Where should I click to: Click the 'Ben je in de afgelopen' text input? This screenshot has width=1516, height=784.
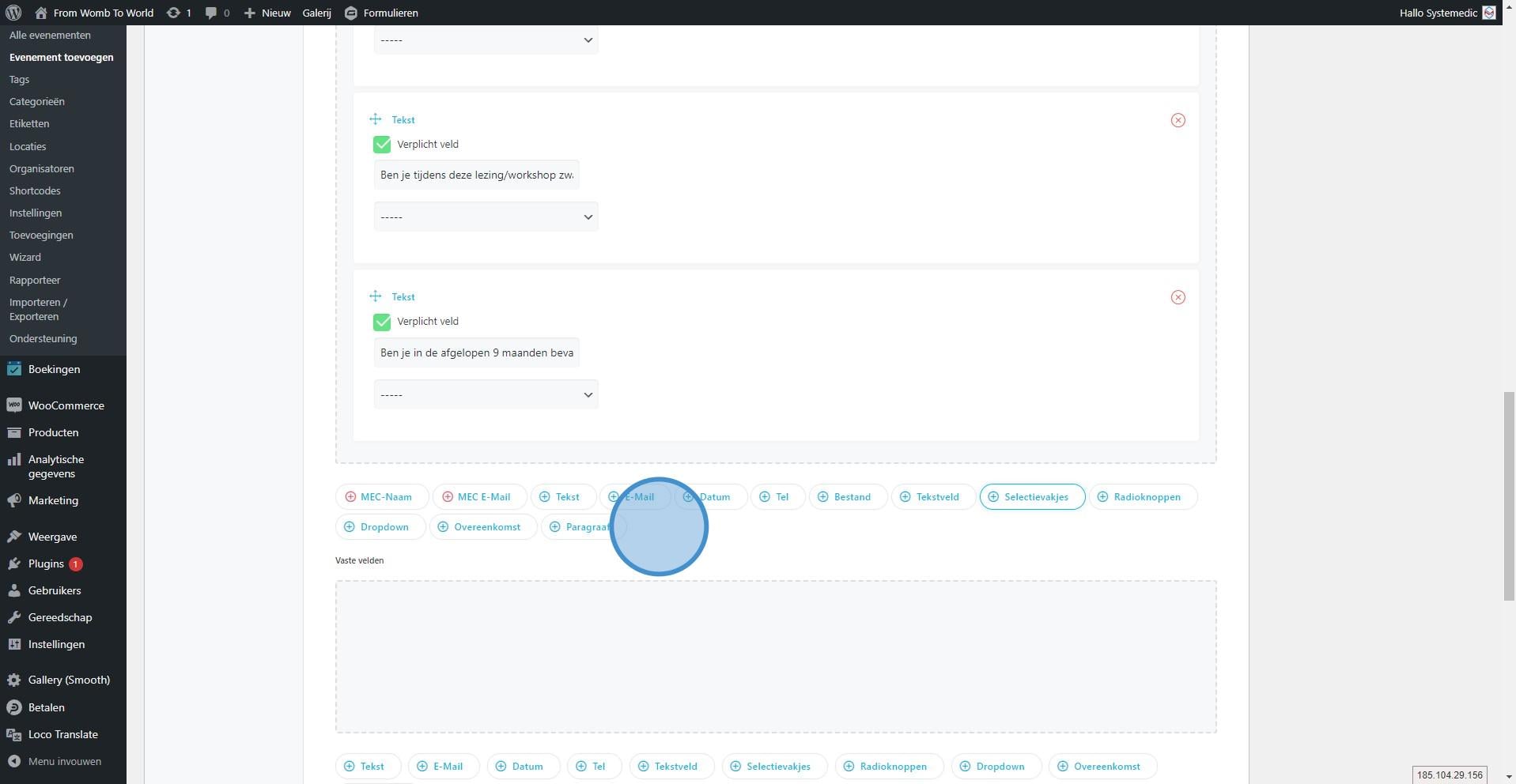[x=476, y=352]
